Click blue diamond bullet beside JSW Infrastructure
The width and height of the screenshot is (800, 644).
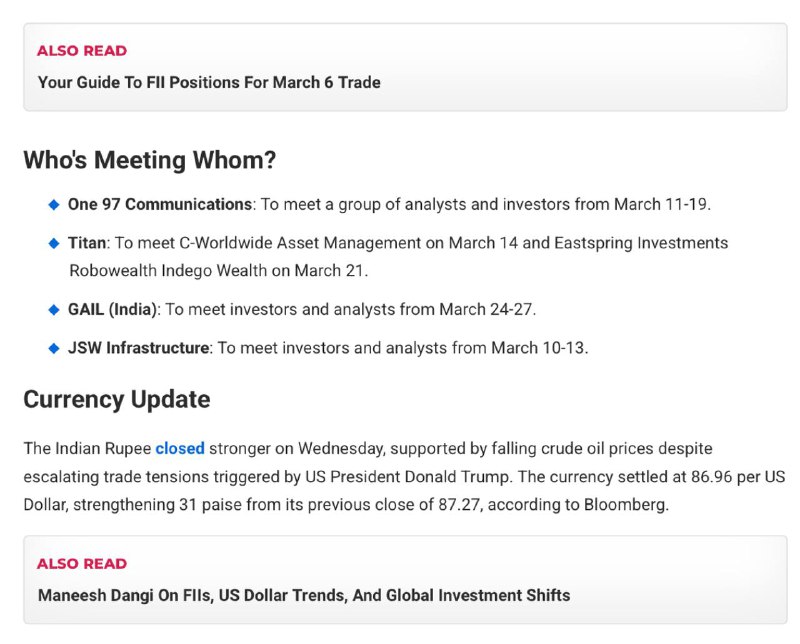(x=54, y=348)
